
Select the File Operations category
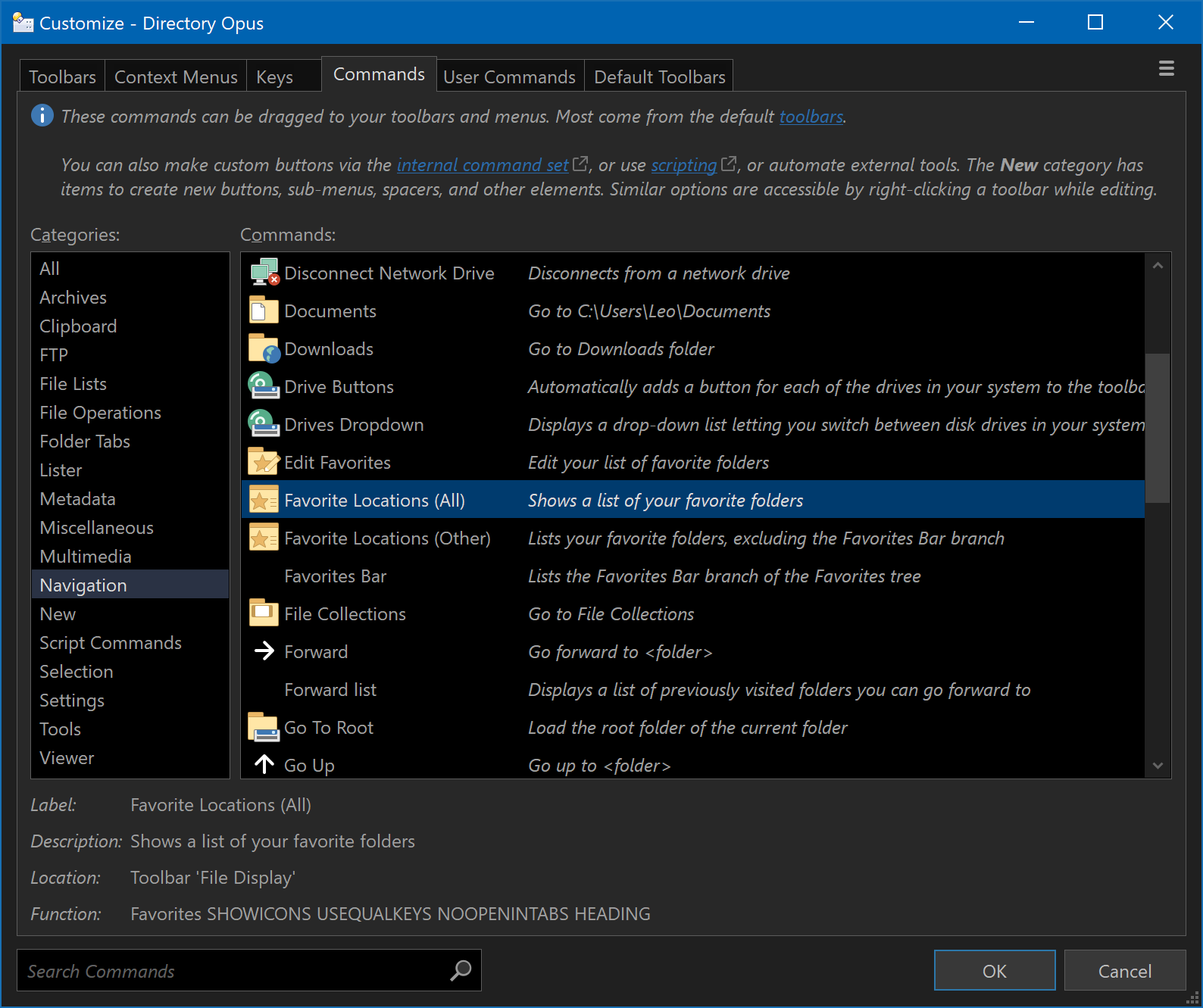coord(100,413)
